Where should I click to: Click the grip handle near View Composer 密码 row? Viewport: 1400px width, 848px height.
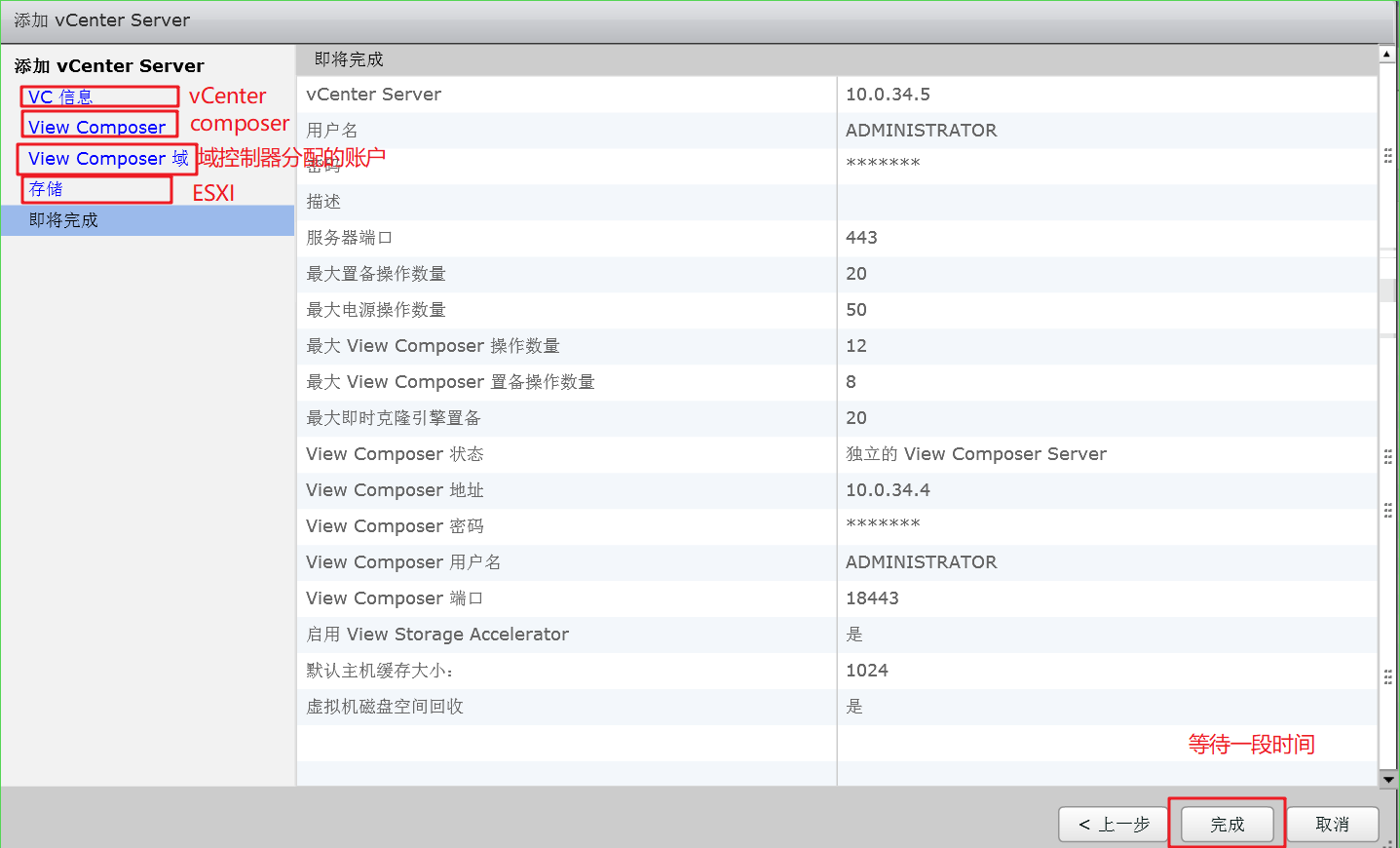coord(1387,509)
